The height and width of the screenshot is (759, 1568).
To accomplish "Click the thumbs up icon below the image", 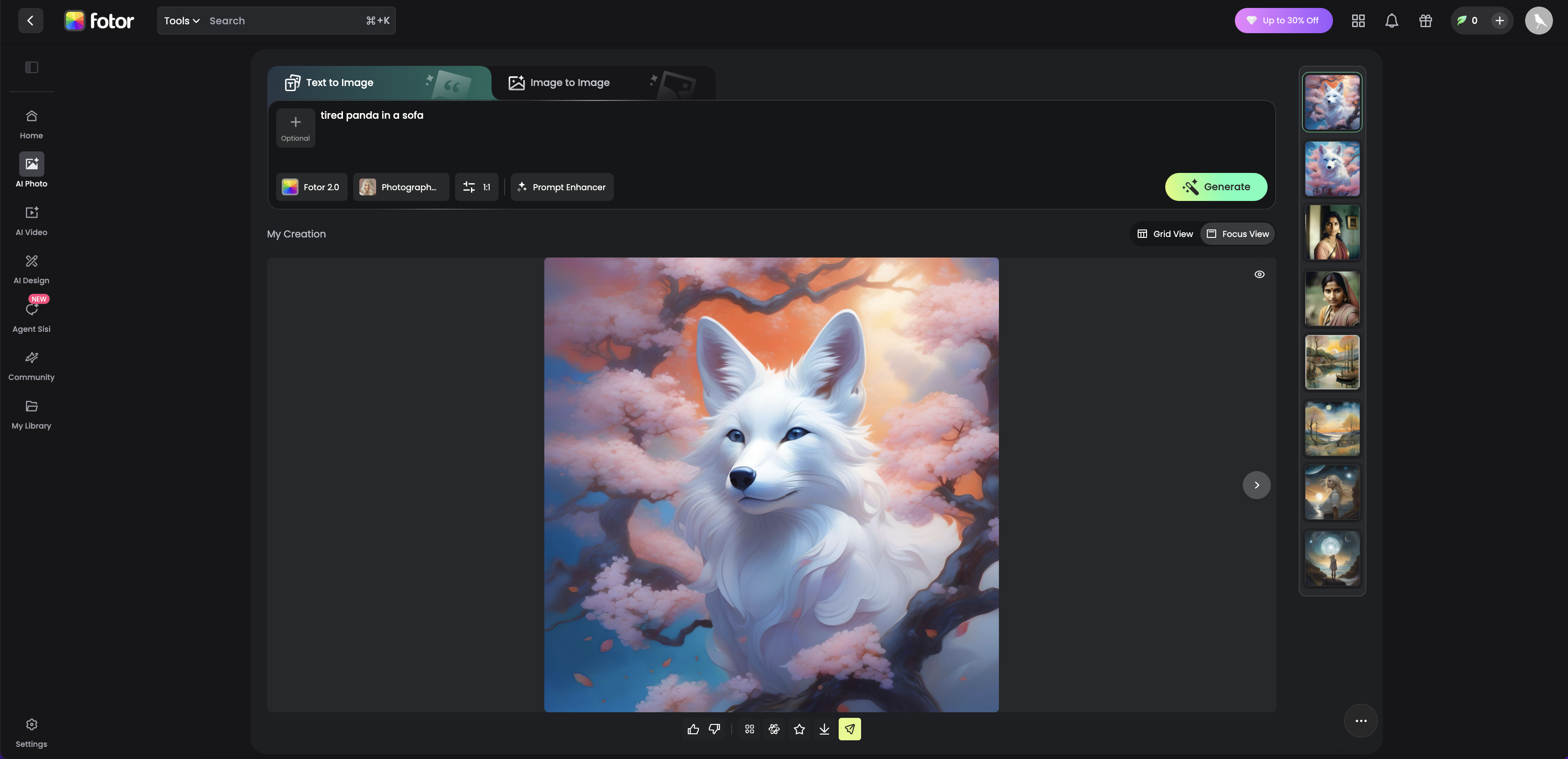I will coord(693,729).
